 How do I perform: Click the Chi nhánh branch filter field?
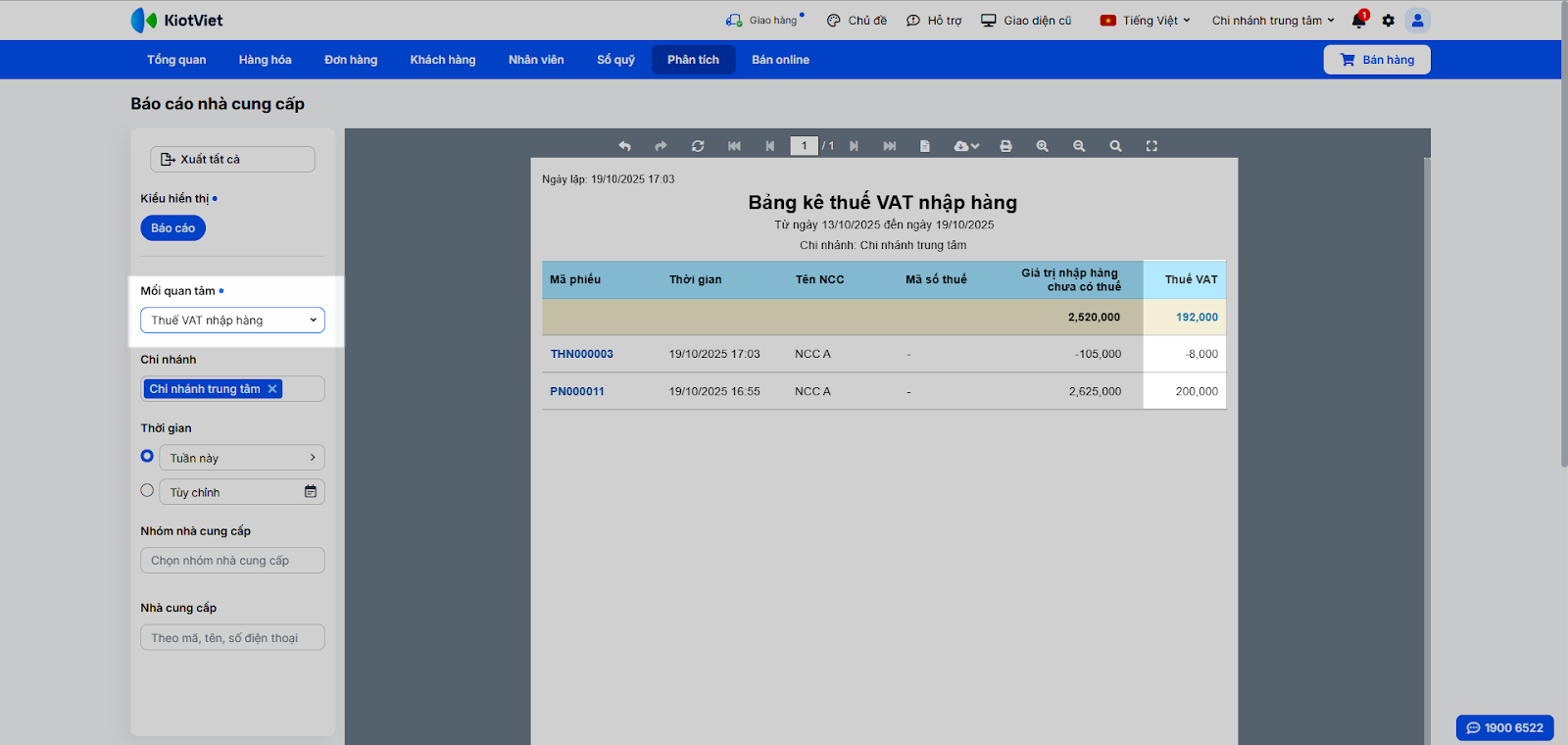coord(232,389)
